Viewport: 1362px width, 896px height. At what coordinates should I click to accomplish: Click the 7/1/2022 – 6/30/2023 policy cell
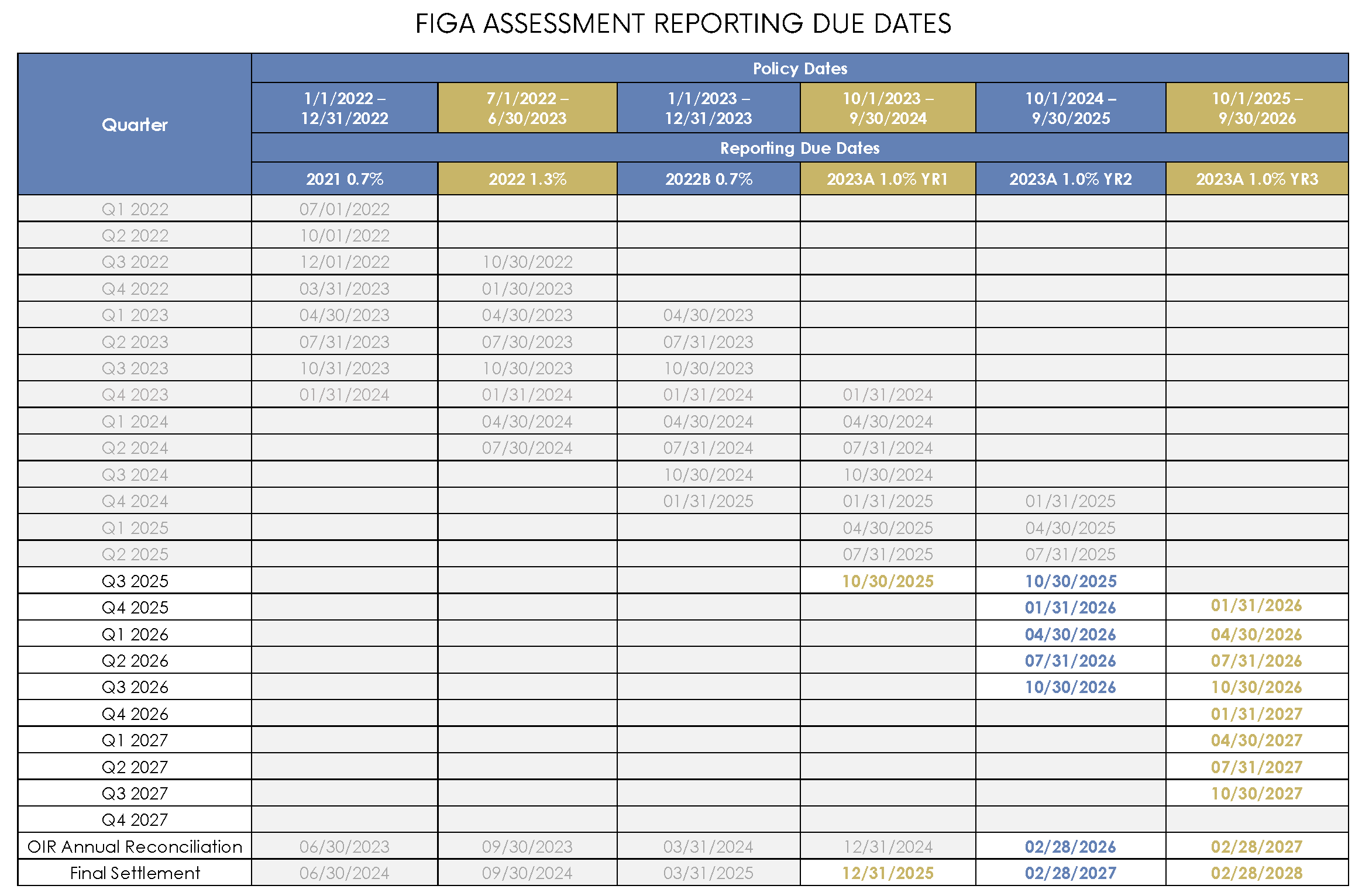coord(527,108)
